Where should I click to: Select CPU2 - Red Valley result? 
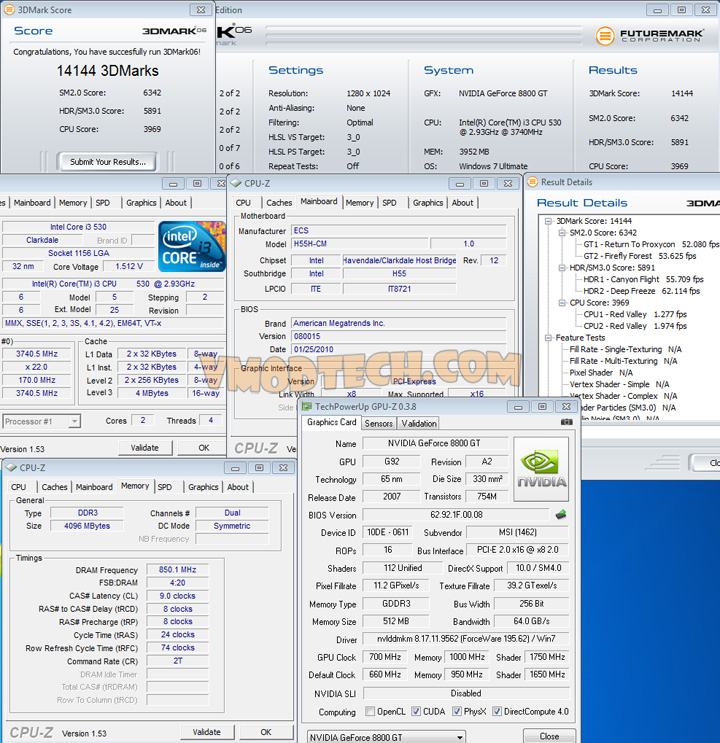click(635, 326)
